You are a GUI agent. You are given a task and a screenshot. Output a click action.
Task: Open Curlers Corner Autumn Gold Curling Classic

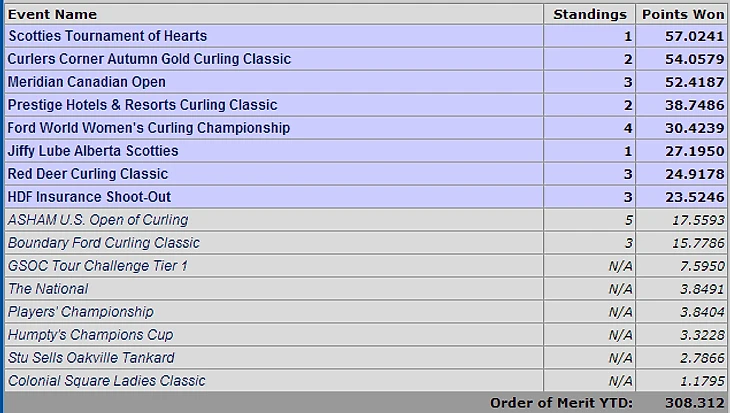tap(149, 59)
